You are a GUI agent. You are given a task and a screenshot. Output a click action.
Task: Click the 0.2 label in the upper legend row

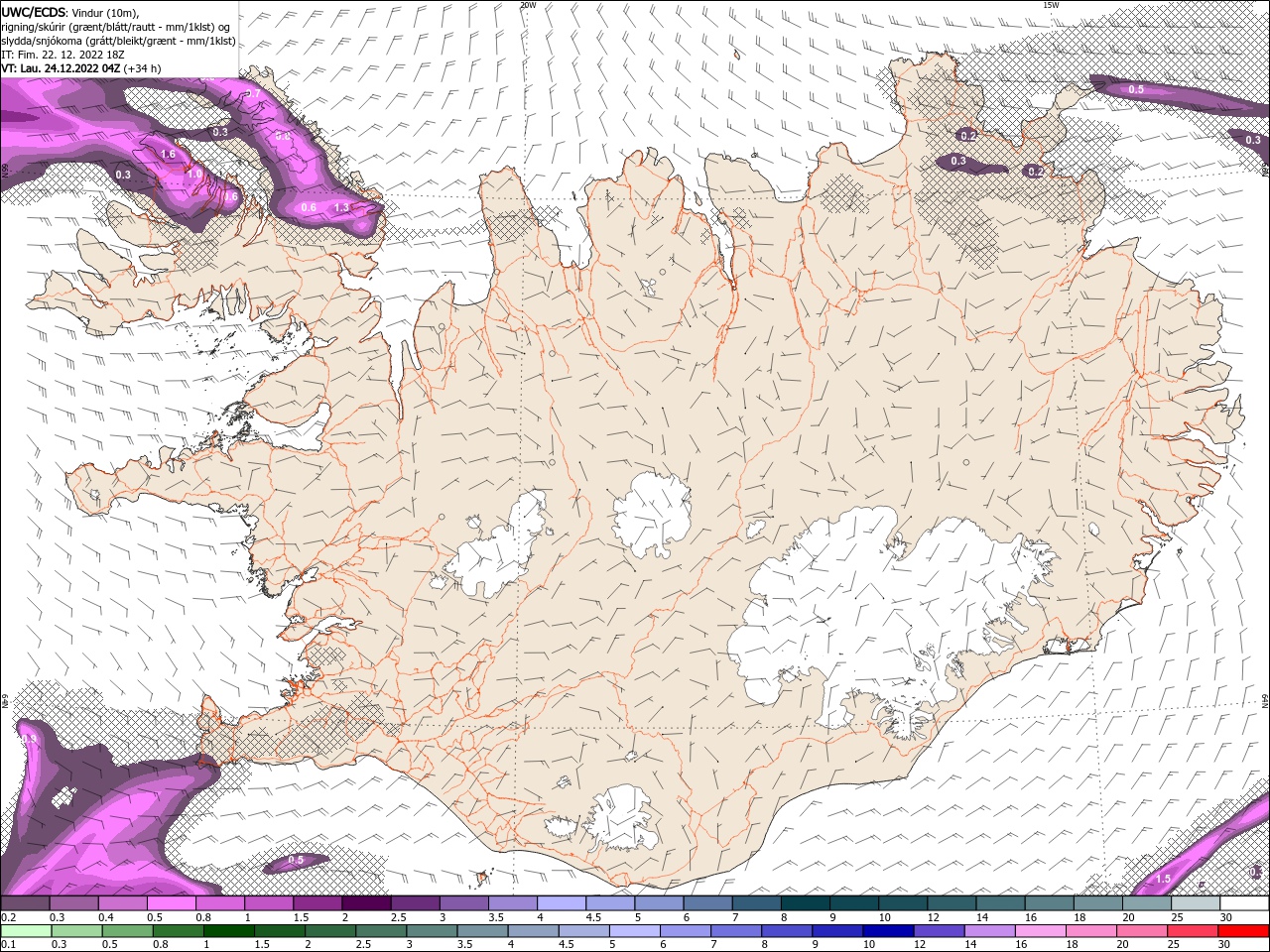pos(8,917)
